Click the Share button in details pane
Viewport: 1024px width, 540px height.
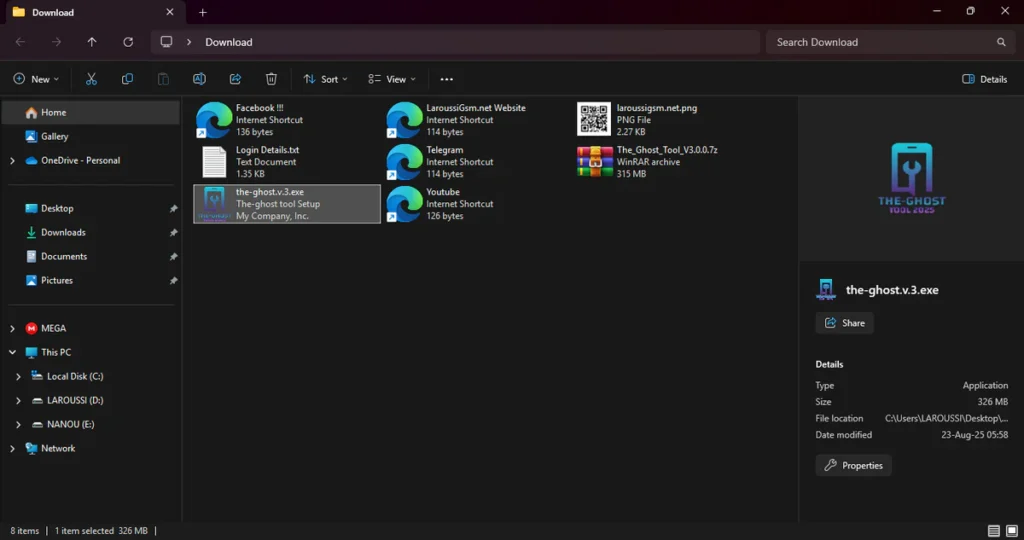point(844,323)
